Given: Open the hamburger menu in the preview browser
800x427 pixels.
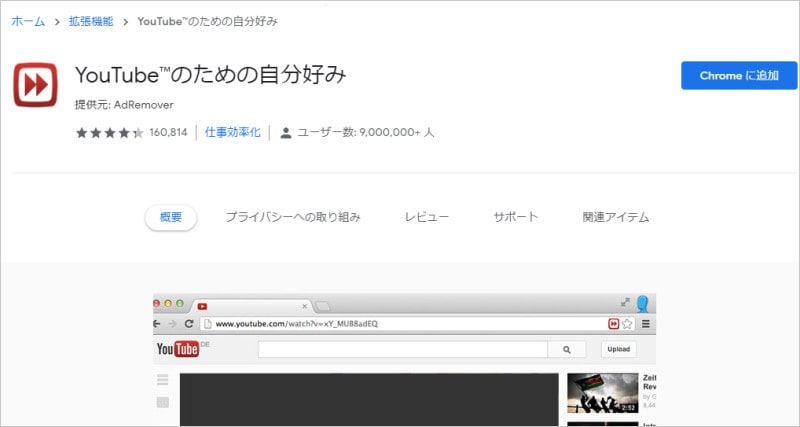Looking at the screenshot, I should pos(646,324).
